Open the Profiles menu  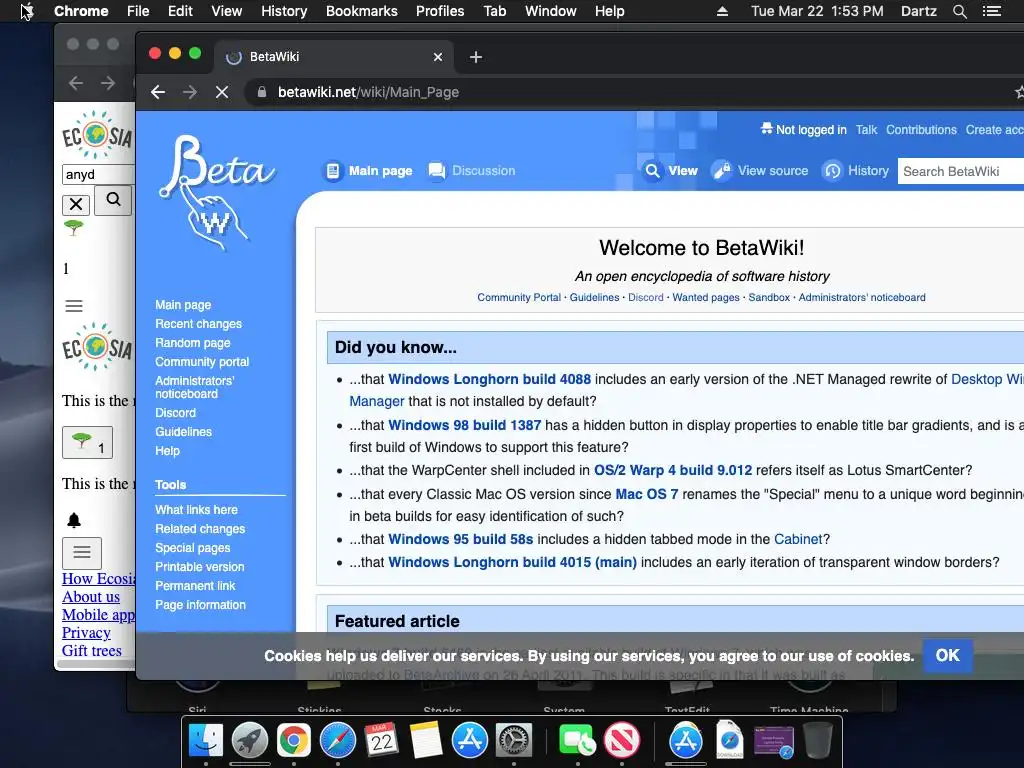coord(440,11)
